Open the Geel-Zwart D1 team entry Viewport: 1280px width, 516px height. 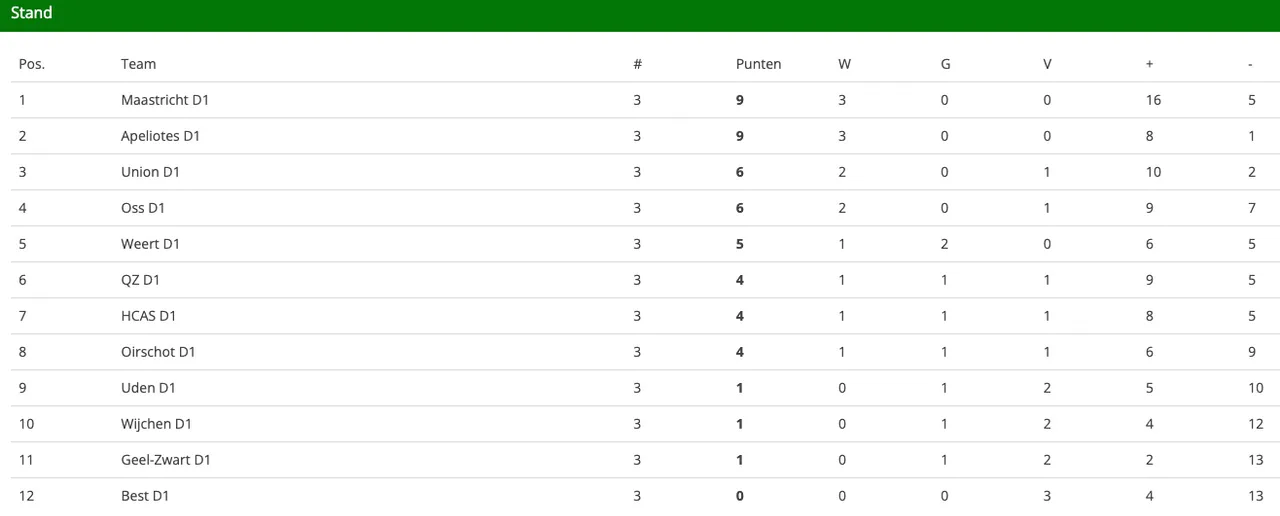click(166, 460)
